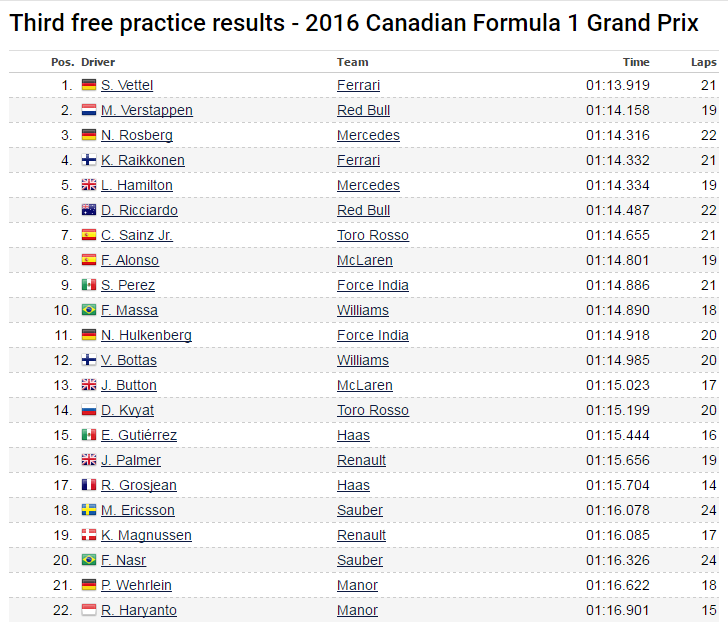Image resolution: width=728 pixels, height=628 pixels.
Task: Click the Dutch flag next to M. Verstappen
Action: pyautogui.click(x=89, y=110)
